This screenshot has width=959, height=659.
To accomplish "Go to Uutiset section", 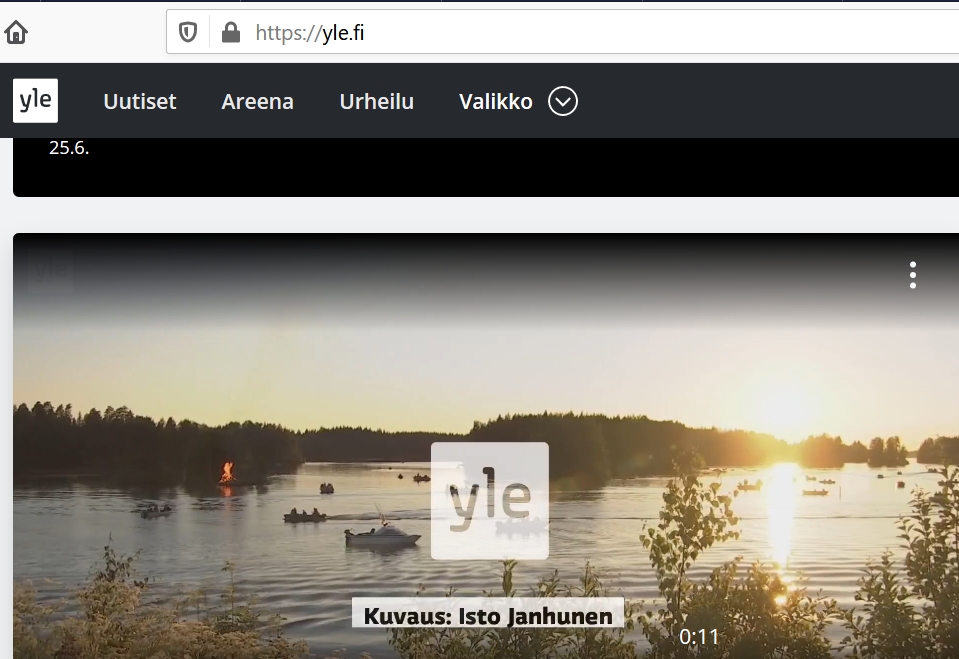I will pos(140,101).
